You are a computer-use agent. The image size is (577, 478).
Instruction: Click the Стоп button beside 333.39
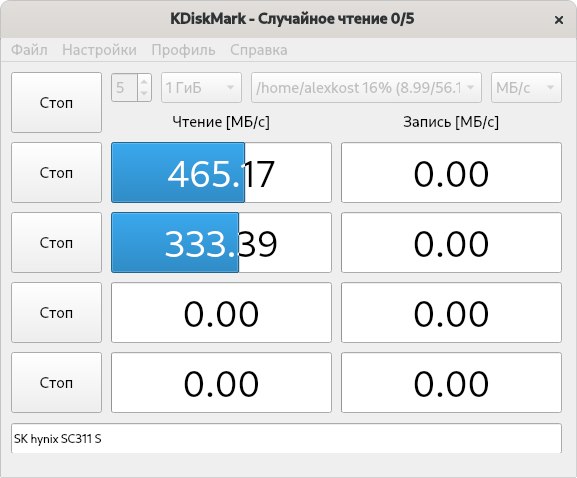(x=56, y=242)
